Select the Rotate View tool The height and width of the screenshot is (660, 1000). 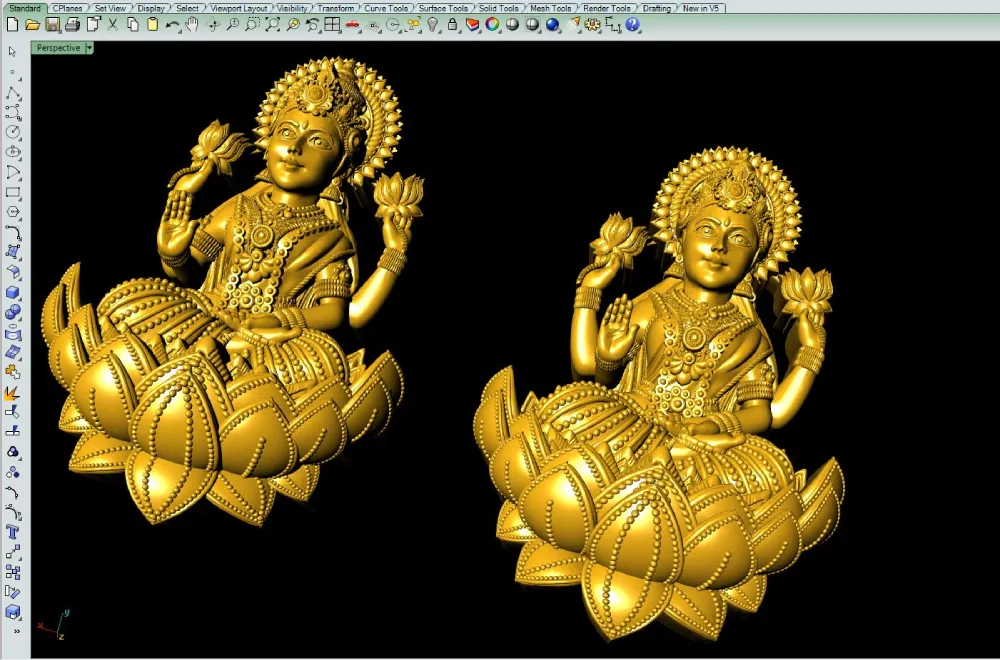click(213, 25)
